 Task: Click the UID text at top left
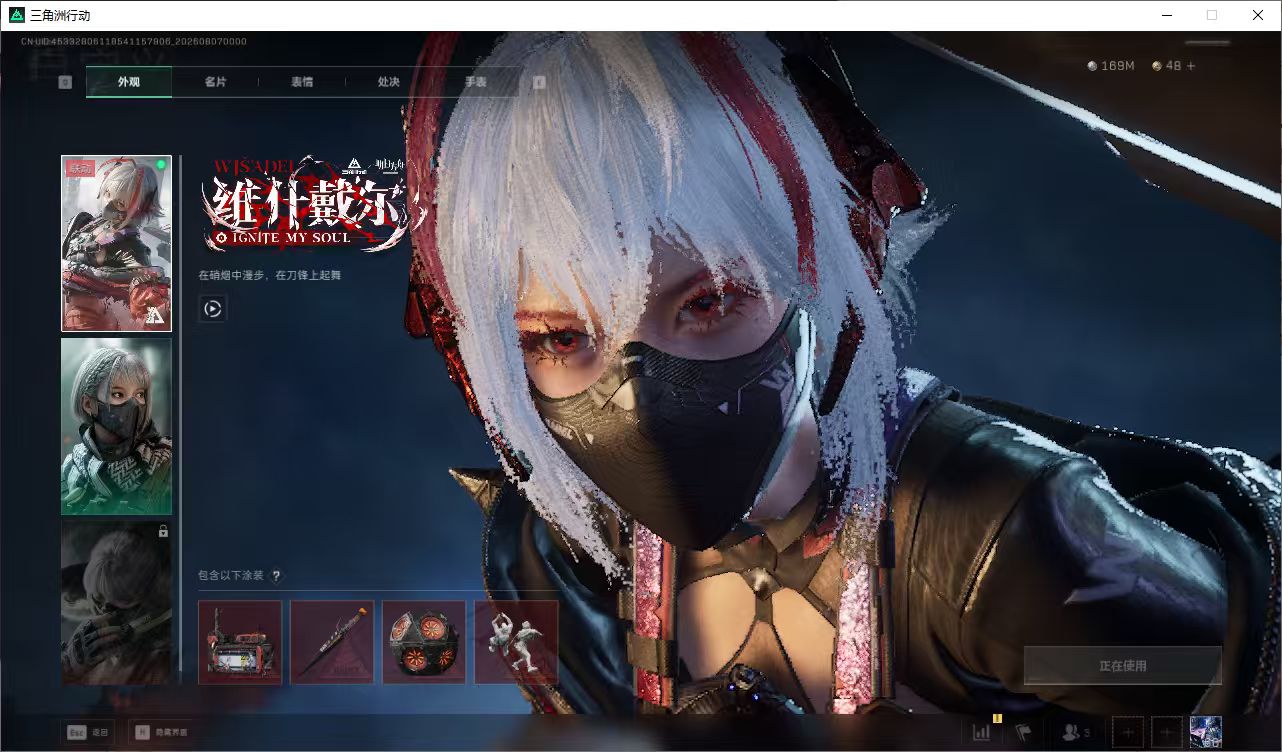point(134,41)
